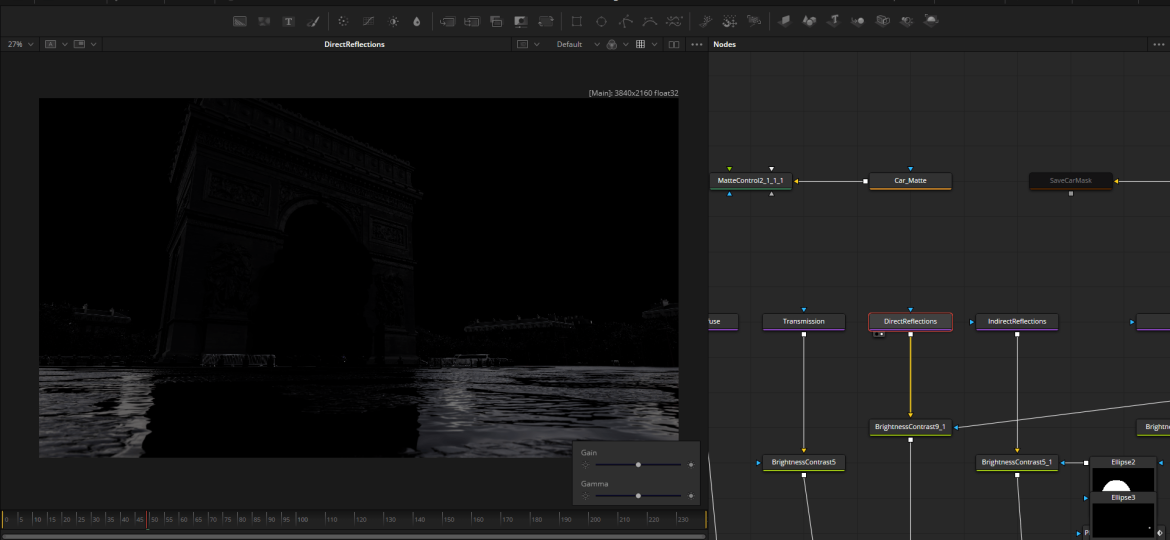Add a Text+ node from toolbar
Screen dimensions: 1170x540
point(289,21)
